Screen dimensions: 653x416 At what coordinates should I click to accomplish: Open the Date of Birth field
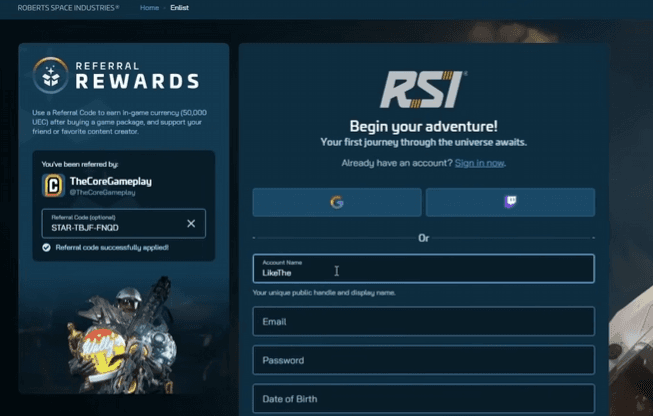point(424,399)
